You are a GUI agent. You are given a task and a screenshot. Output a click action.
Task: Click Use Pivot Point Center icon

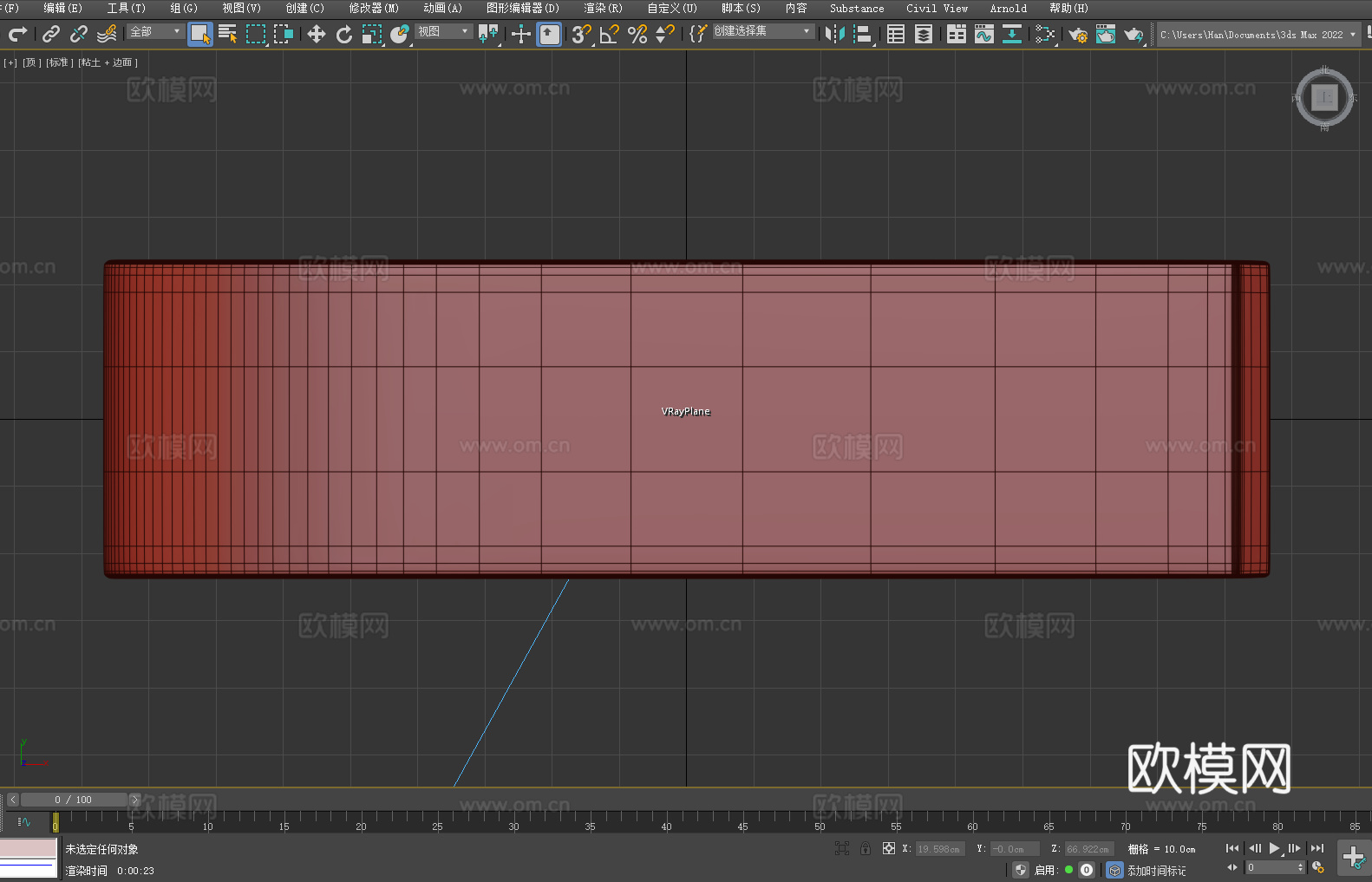tap(488, 34)
